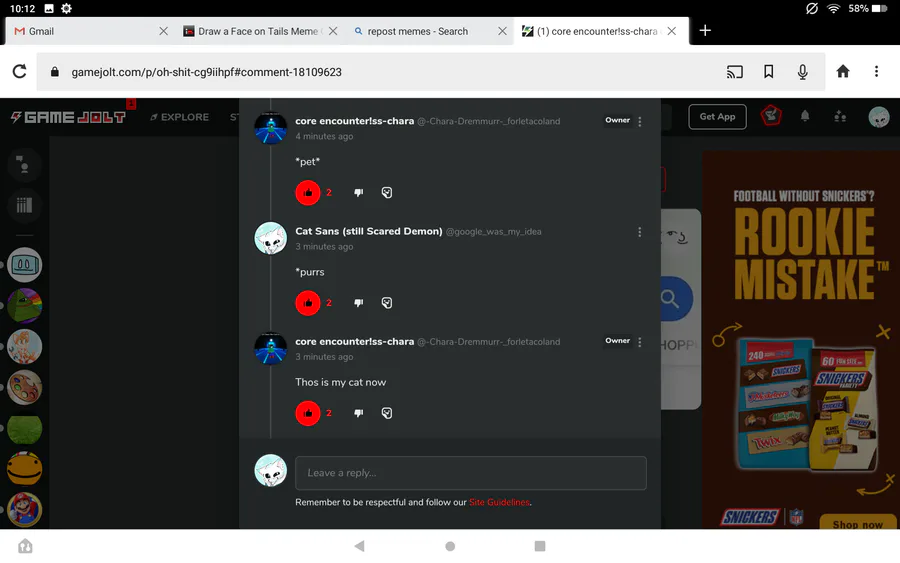Like the *pet* comment
This screenshot has height=563, width=900.
click(308, 193)
